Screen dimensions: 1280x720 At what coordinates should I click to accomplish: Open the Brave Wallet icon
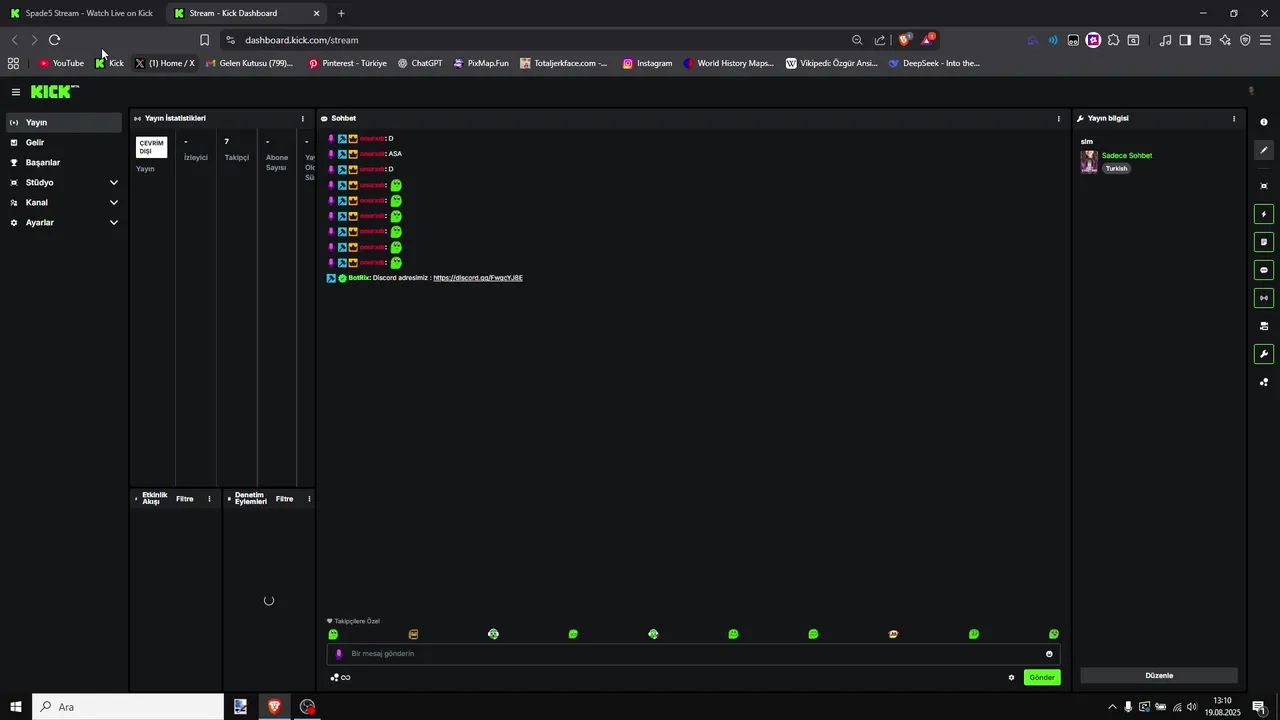coord(1205,40)
